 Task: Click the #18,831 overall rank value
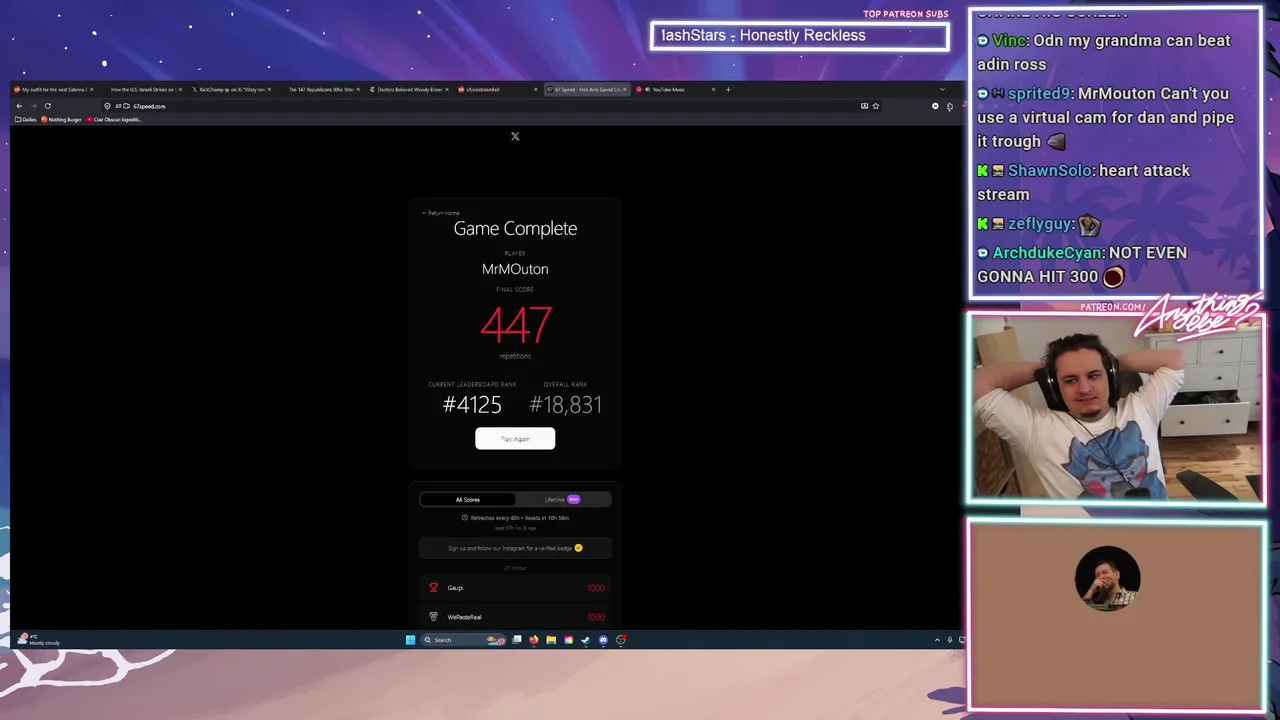[565, 404]
